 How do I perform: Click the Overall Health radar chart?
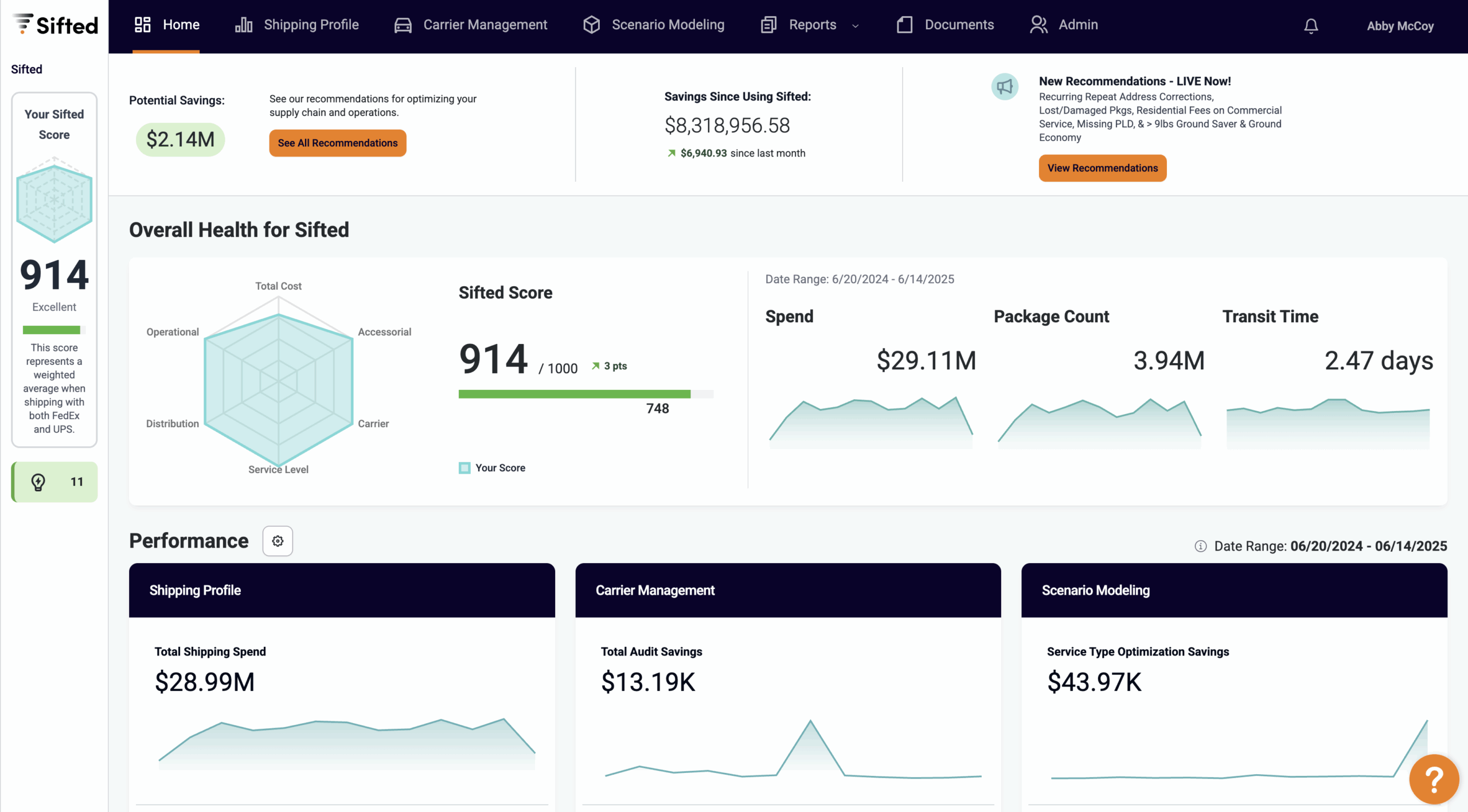pos(279,381)
